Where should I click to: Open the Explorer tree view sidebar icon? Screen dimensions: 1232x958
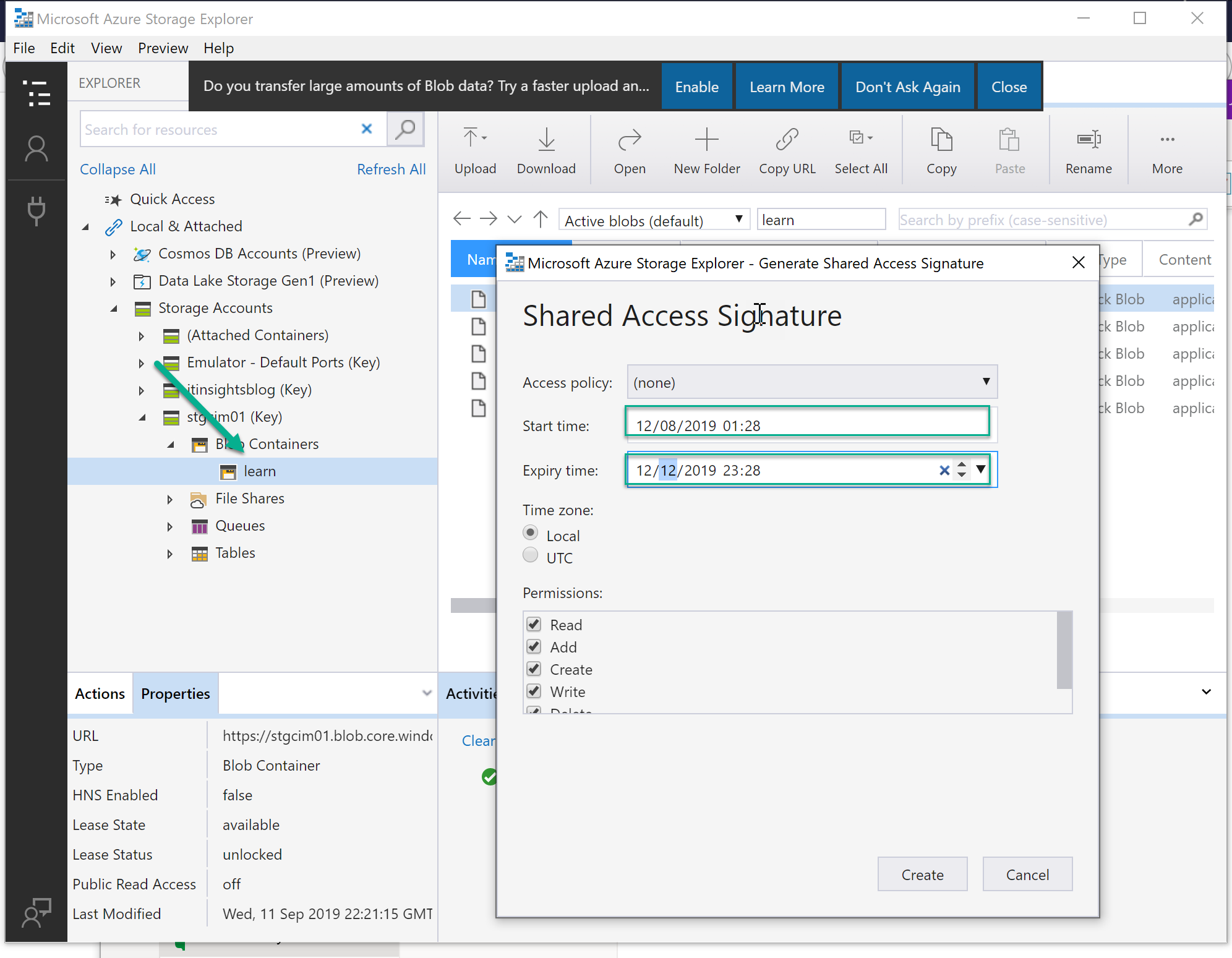[36, 93]
